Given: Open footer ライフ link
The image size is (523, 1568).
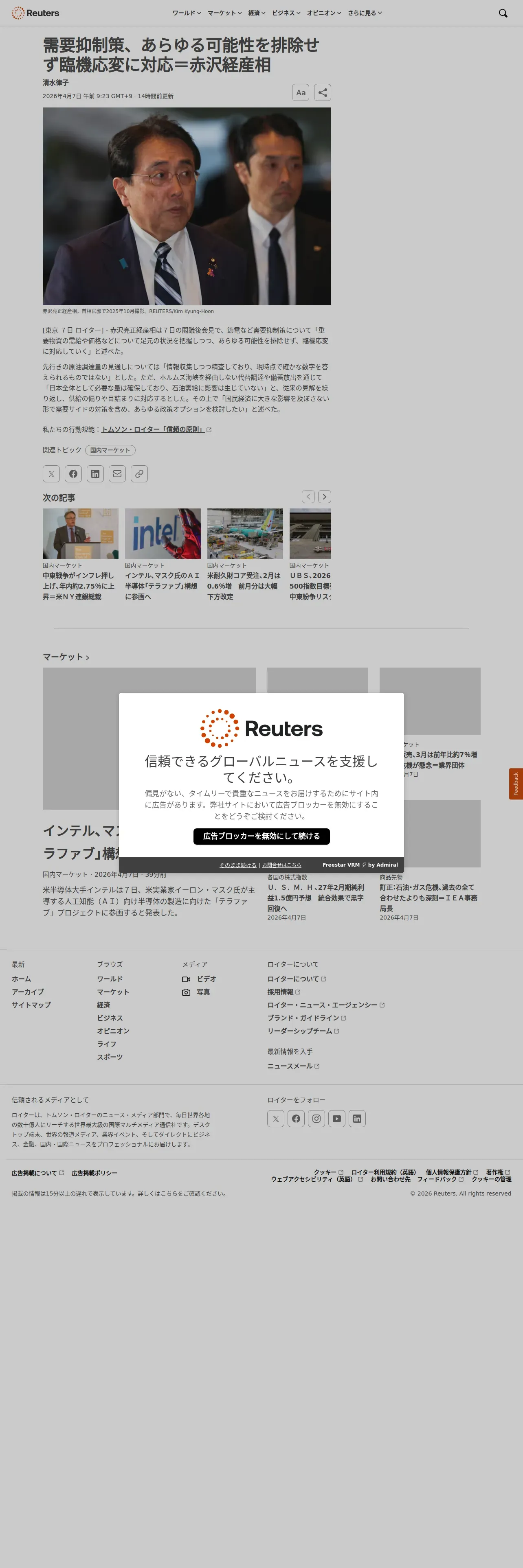Looking at the screenshot, I should click(x=107, y=1044).
